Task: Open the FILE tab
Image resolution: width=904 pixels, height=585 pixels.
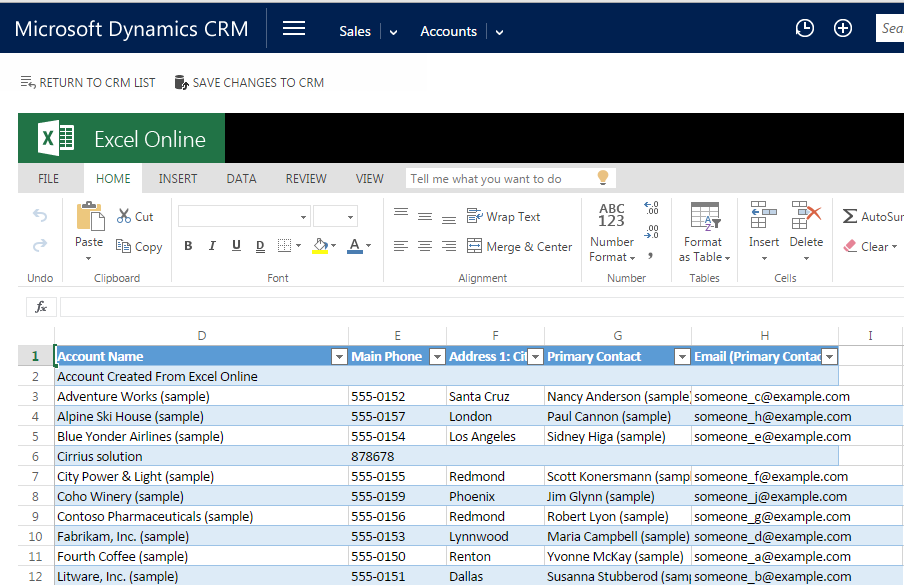Action: [x=48, y=179]
